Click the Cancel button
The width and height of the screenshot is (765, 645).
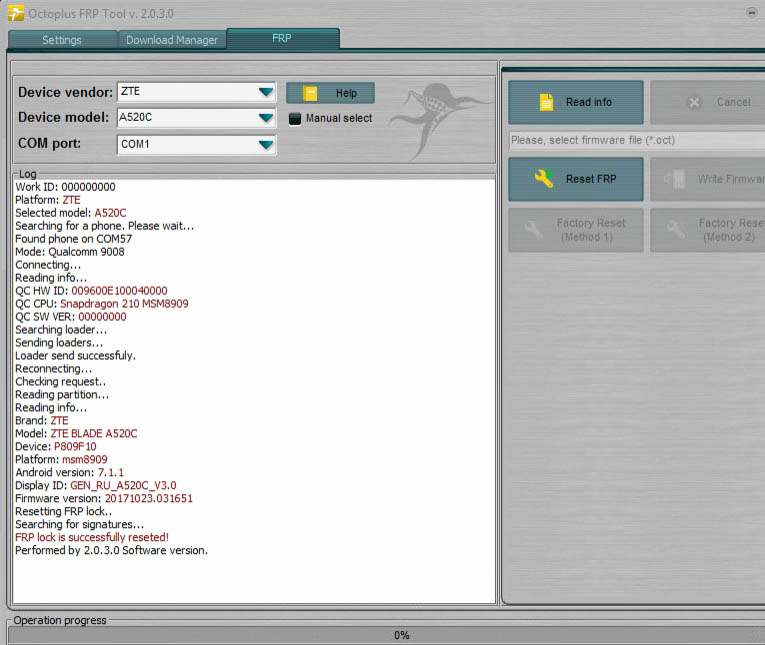(707, 102)
